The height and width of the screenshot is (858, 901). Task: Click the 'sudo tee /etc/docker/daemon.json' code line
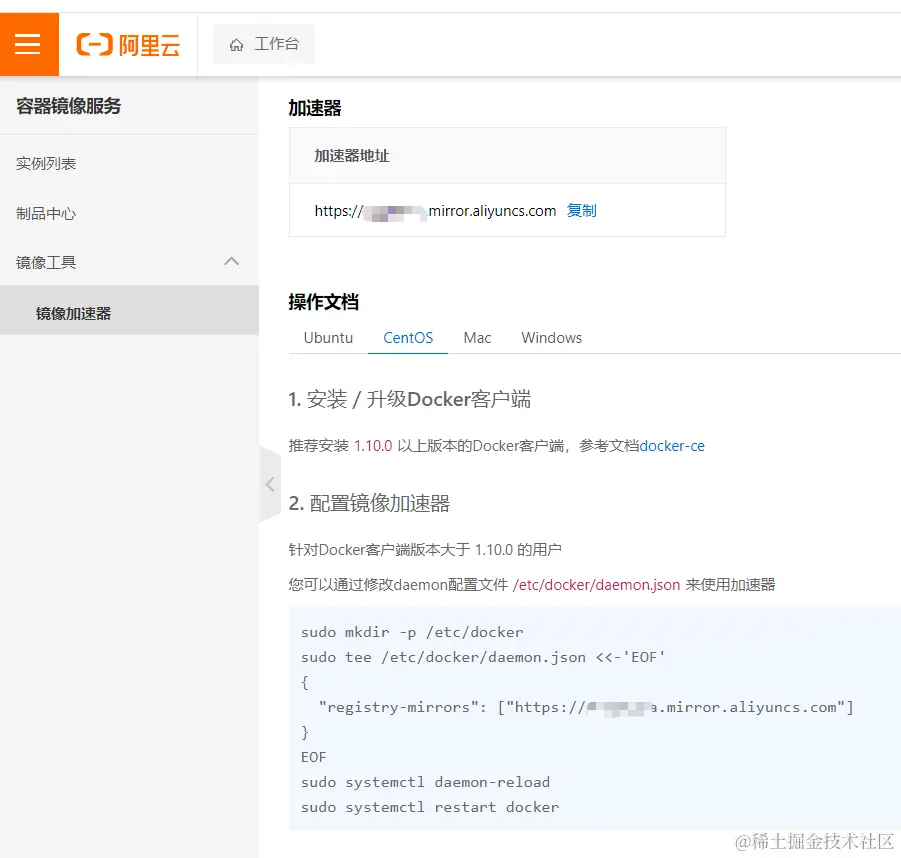coord(483,657)
